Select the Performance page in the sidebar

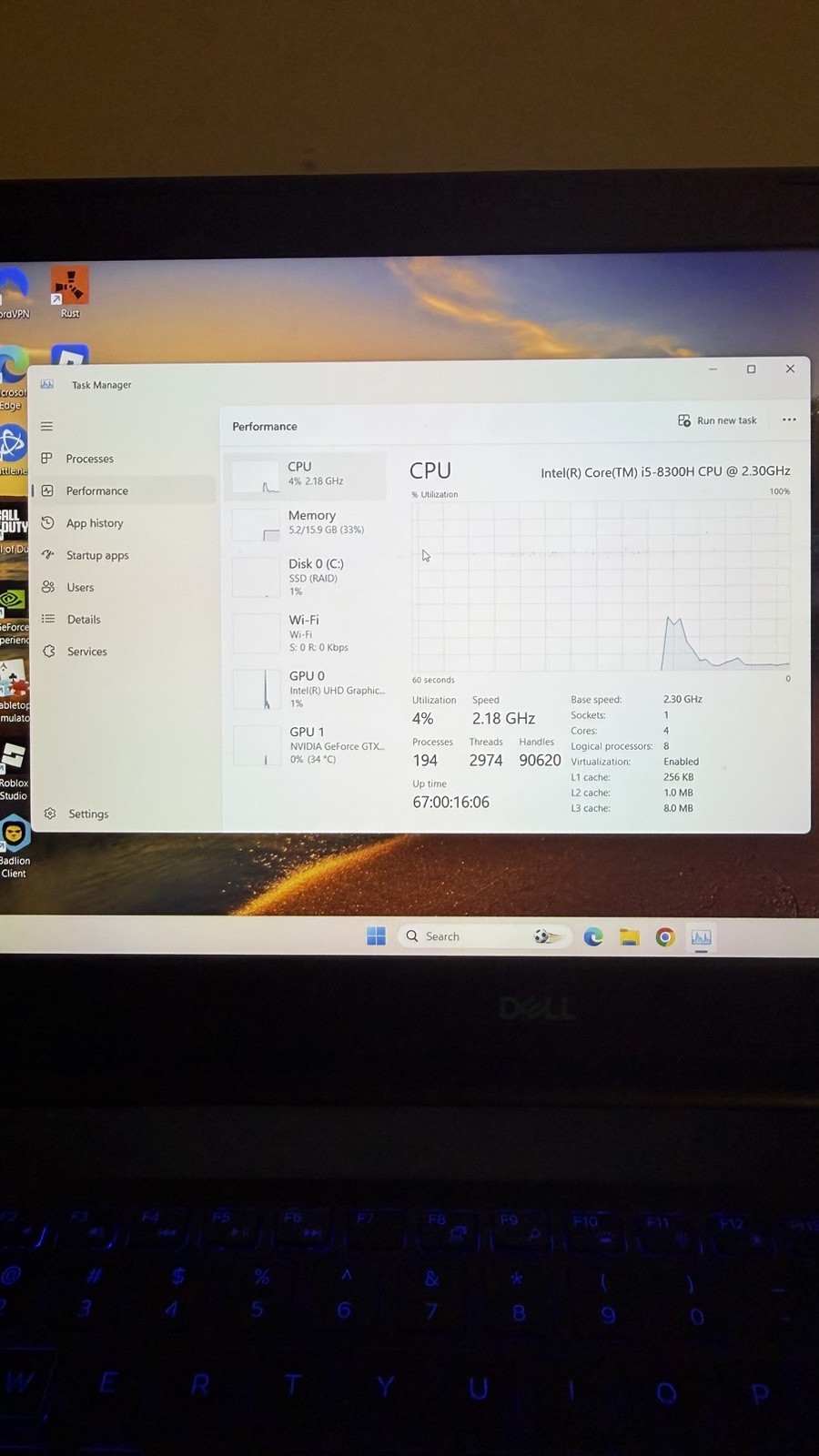click(124, 490)
